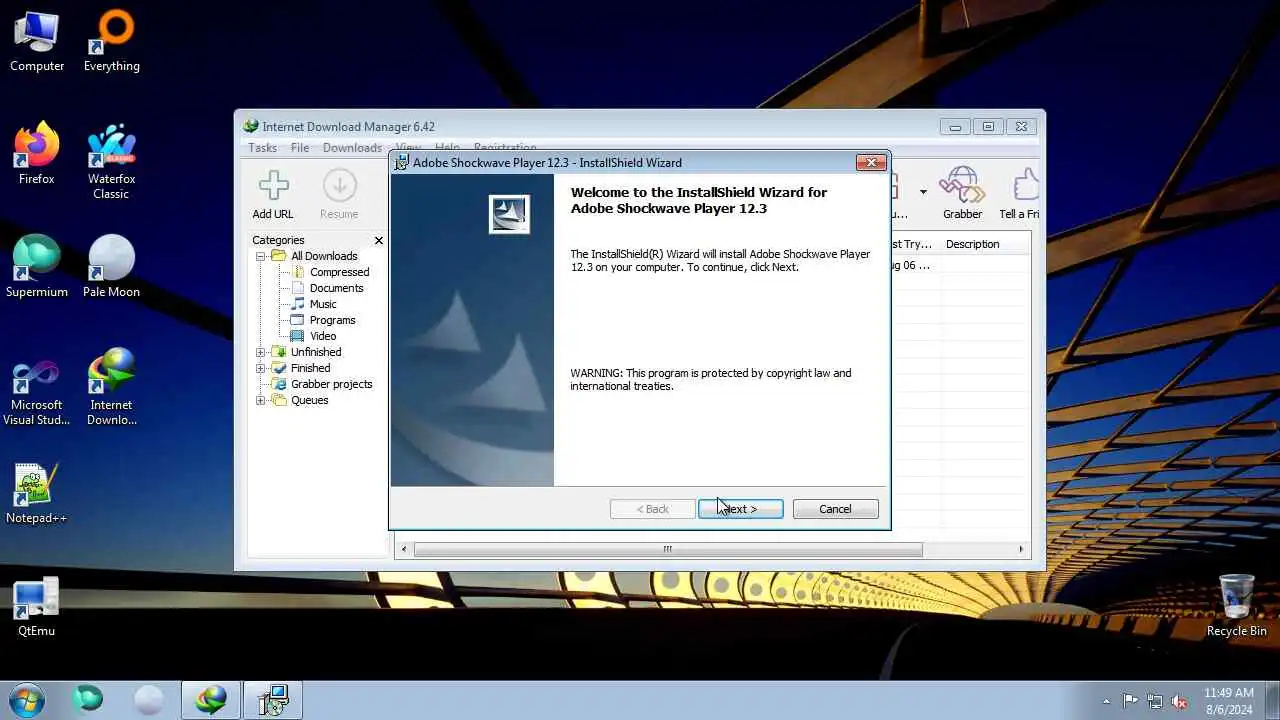Select the Compressed category
Image resolution: width=1280 pixels, height=720 pixels.
pos(339,272)
